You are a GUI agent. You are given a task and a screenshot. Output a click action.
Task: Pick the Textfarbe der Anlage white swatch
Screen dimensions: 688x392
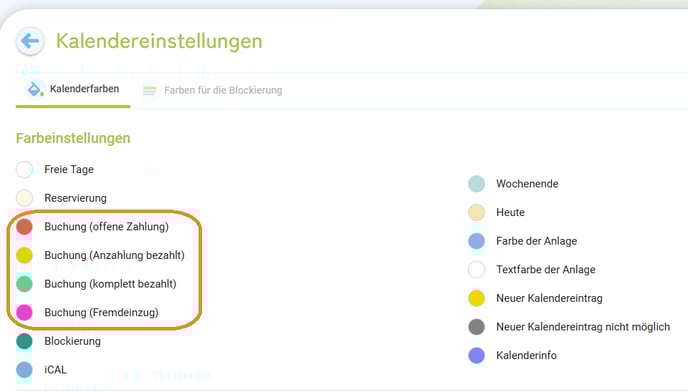[x=476, y=270]
